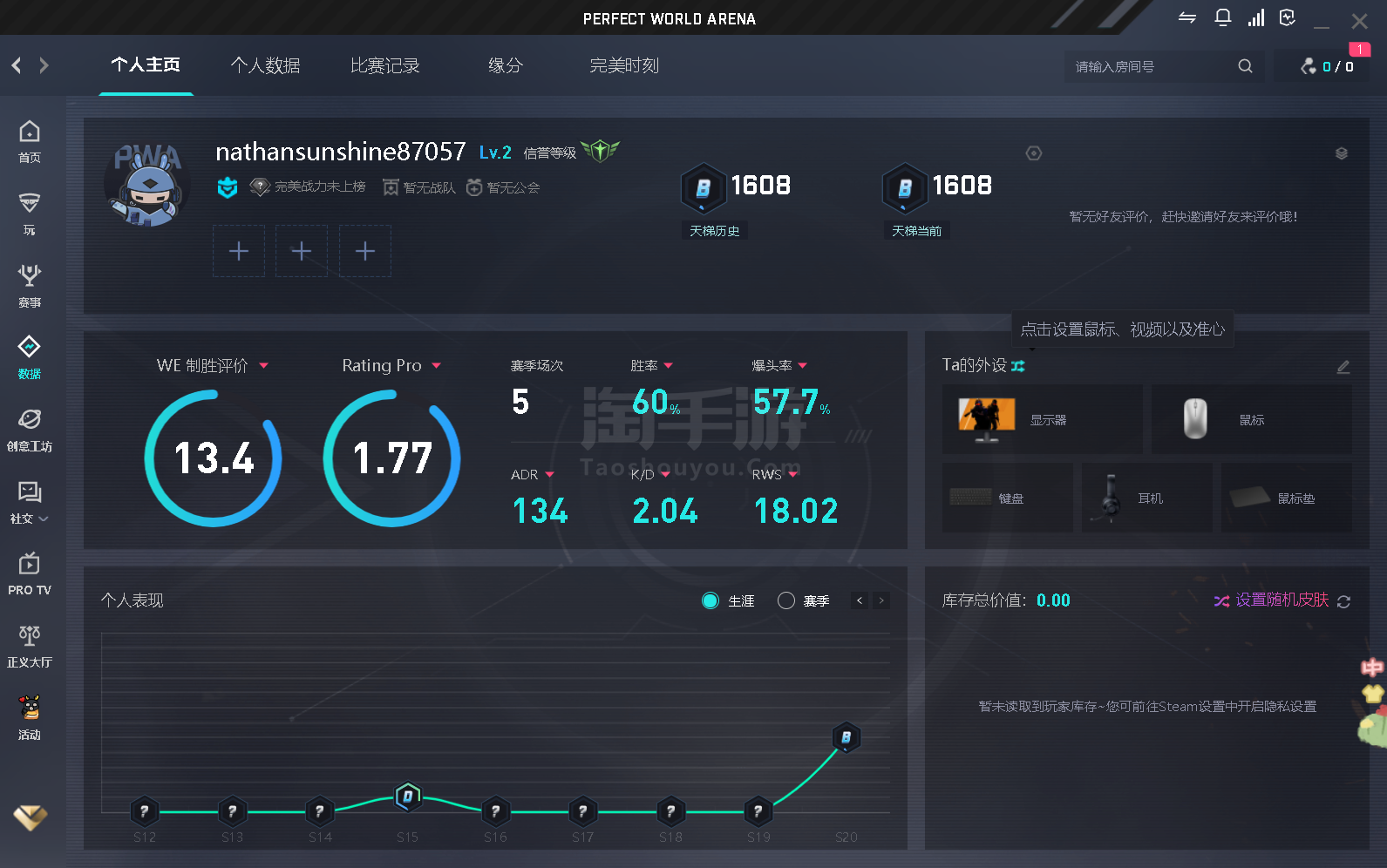
Task: Expand the WE 制胜评价 dropdown arrow
Action: (263, 366)
